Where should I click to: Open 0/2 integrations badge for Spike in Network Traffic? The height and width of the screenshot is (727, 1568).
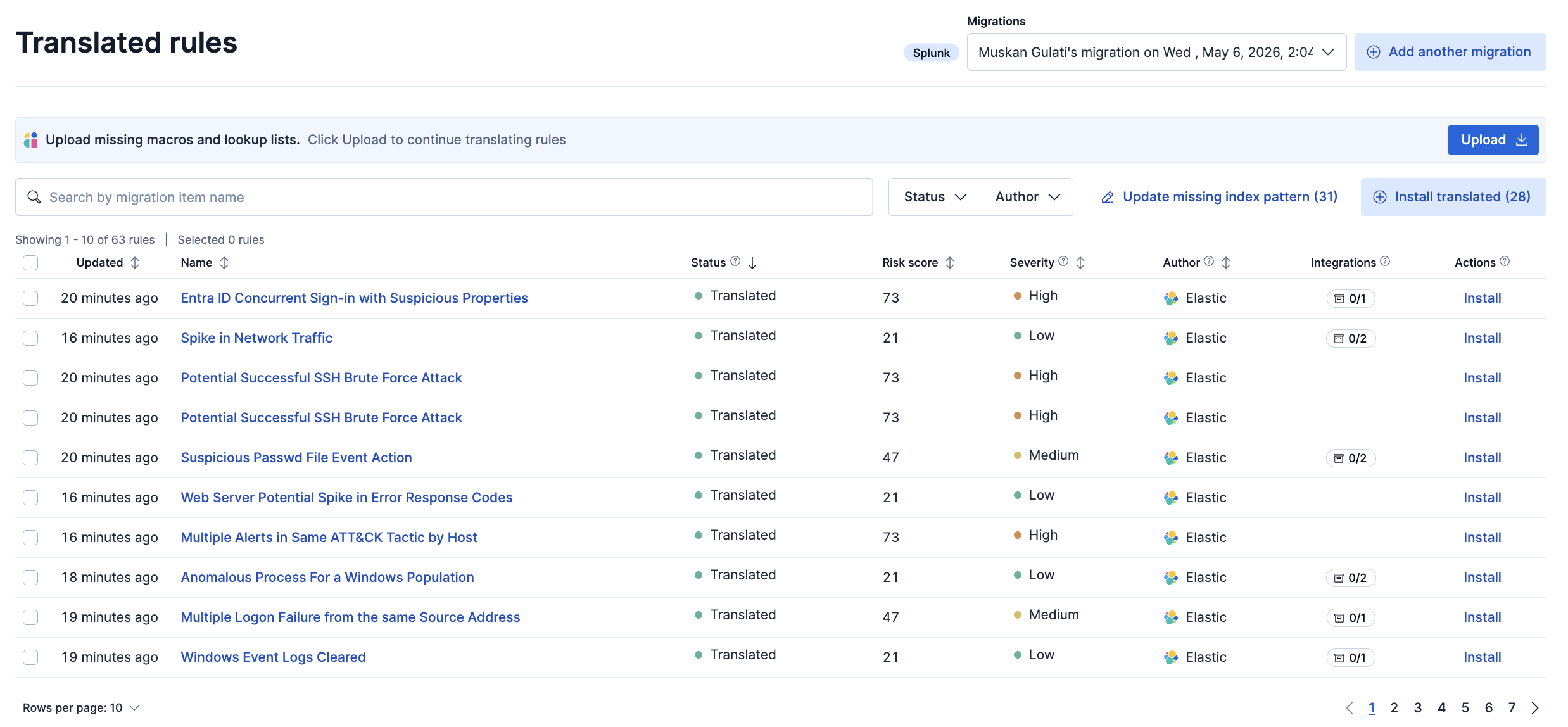[1350, 338]
